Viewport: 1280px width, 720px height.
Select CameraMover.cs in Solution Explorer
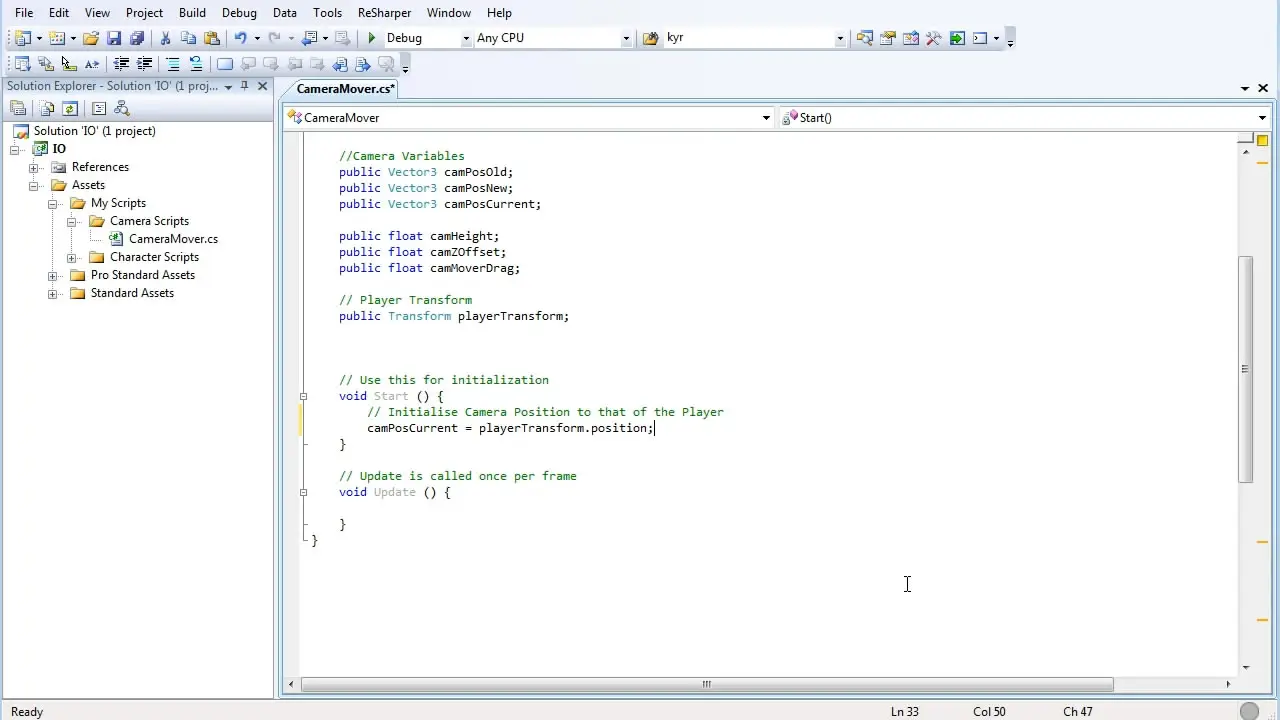(x=173, y=239)
